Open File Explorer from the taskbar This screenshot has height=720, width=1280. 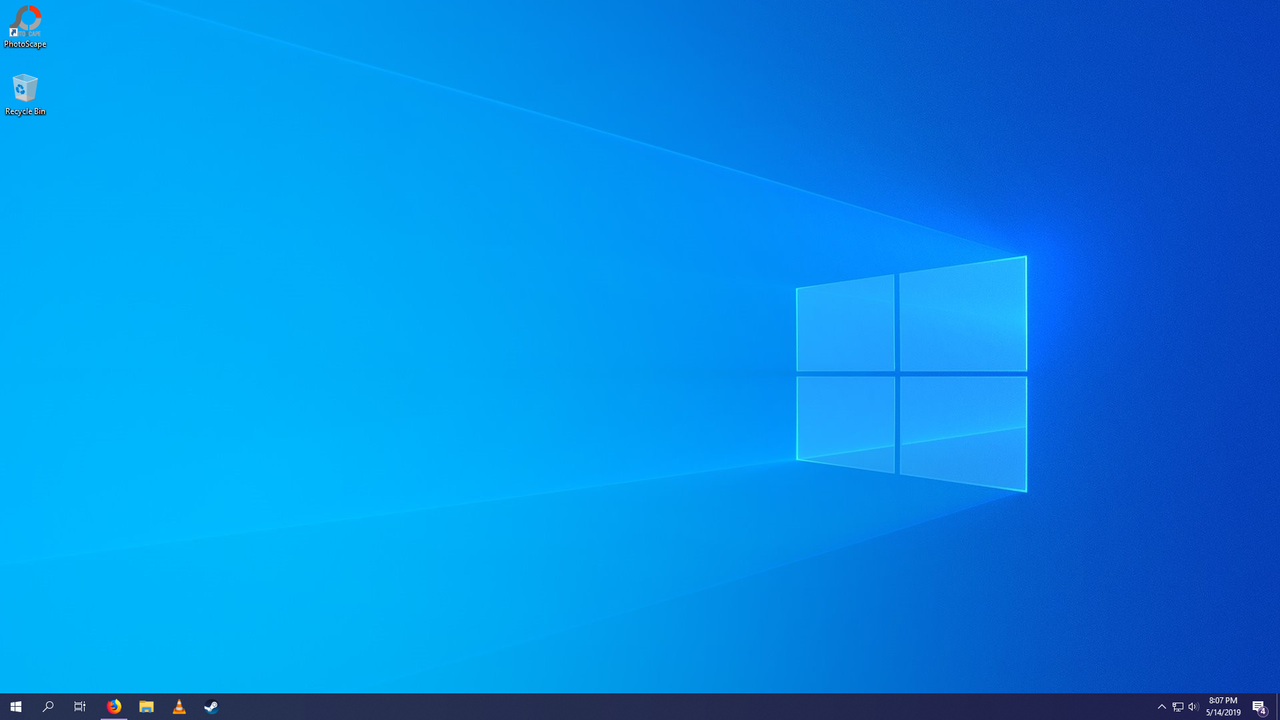146,707
